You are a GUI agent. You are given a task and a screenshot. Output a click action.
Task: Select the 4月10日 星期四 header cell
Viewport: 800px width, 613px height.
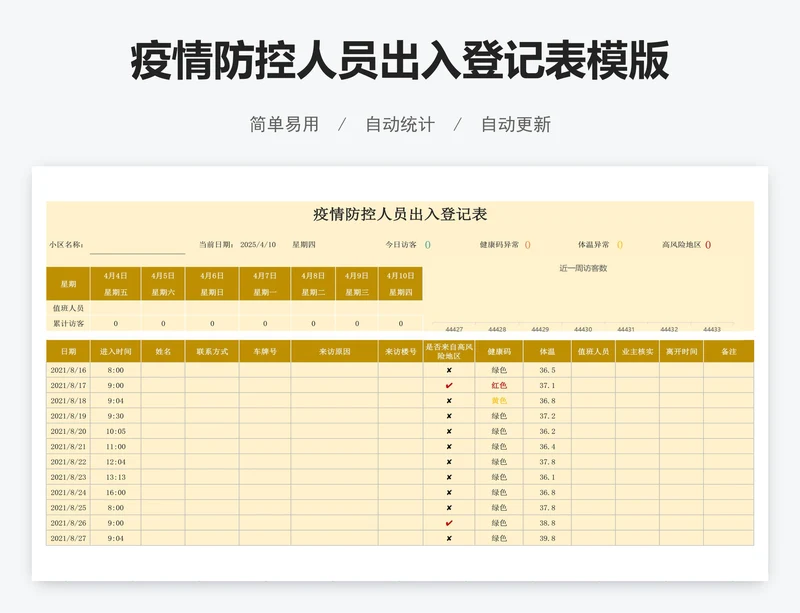(400, 284)
